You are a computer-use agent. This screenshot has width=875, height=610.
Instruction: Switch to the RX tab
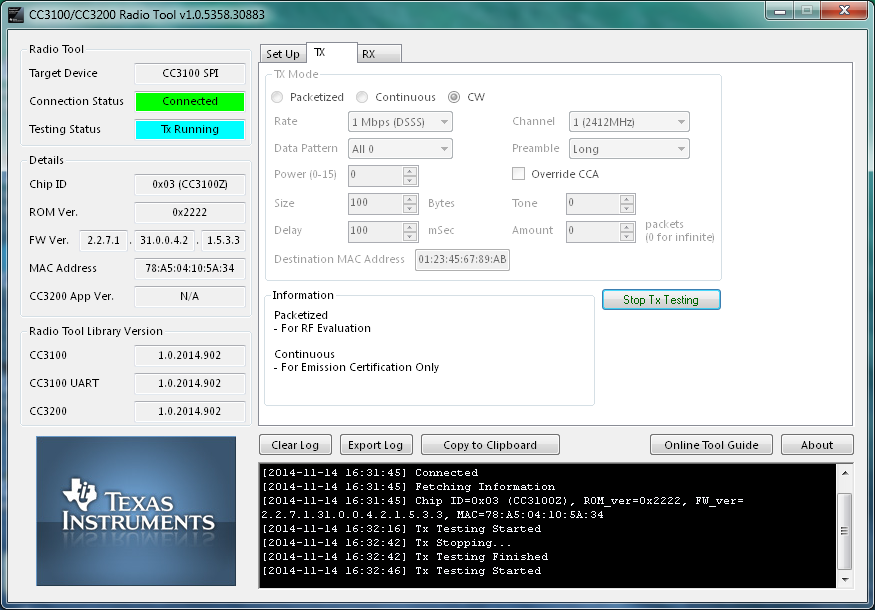click(x=378, y=54)
